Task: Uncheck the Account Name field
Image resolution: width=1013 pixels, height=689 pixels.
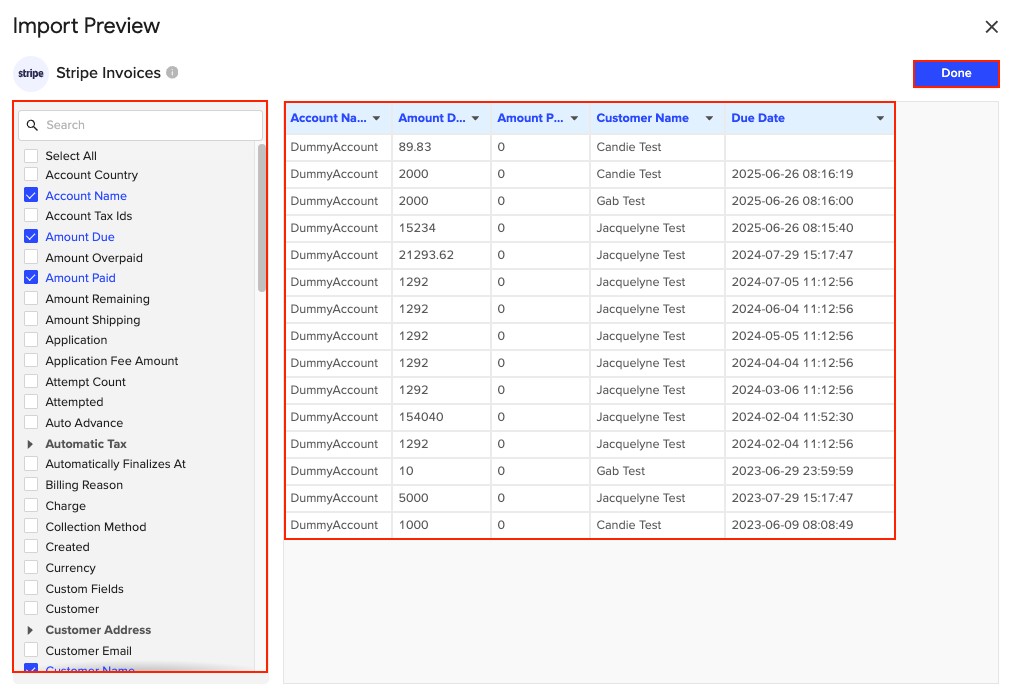Action: pos(30,195)
